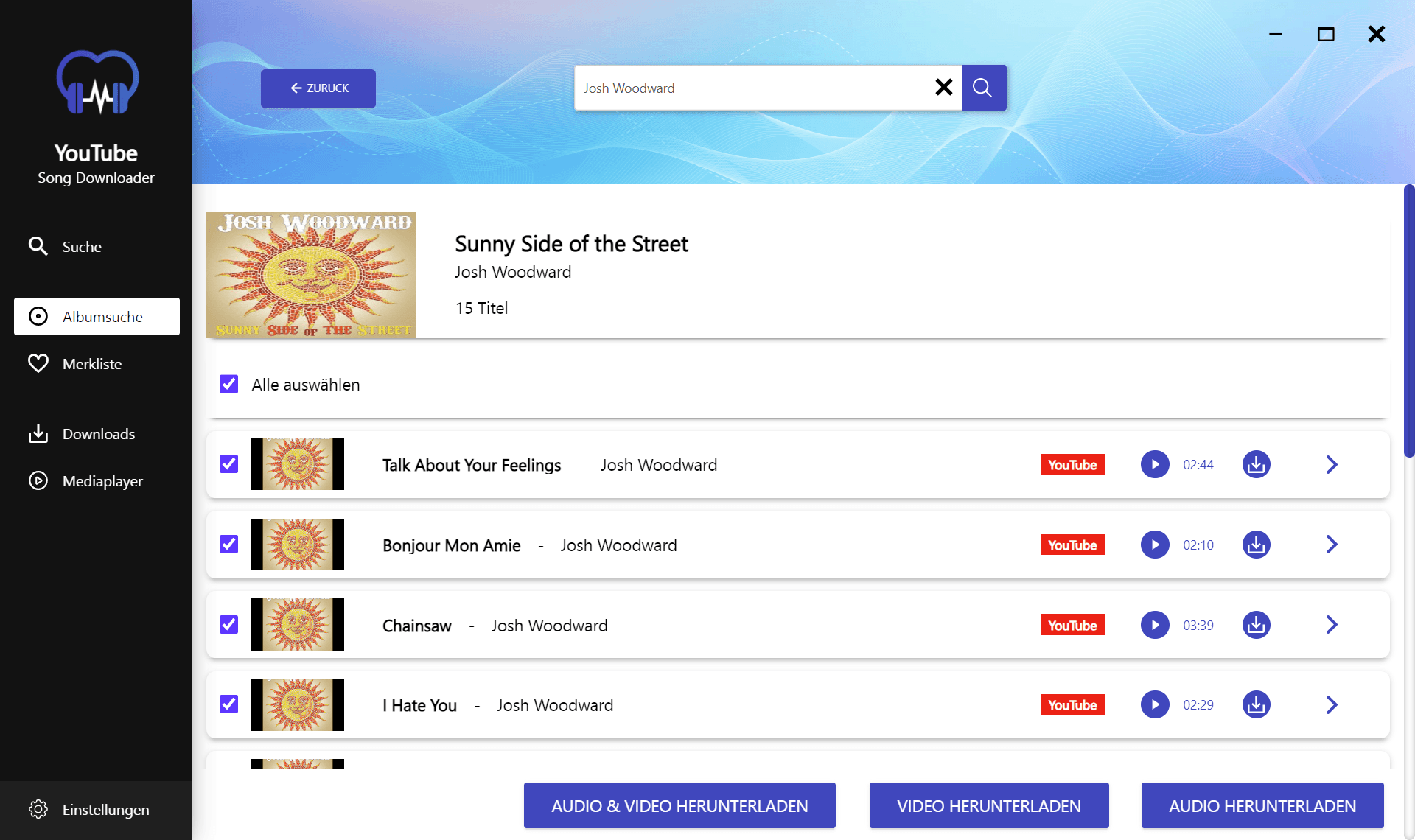Click the vertical scrollbar thumb on the right edge

click(1409, 321)
